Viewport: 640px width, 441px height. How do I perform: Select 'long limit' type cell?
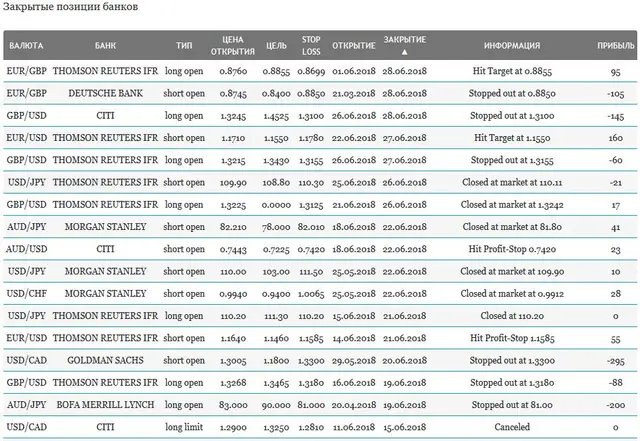point(184,427)
